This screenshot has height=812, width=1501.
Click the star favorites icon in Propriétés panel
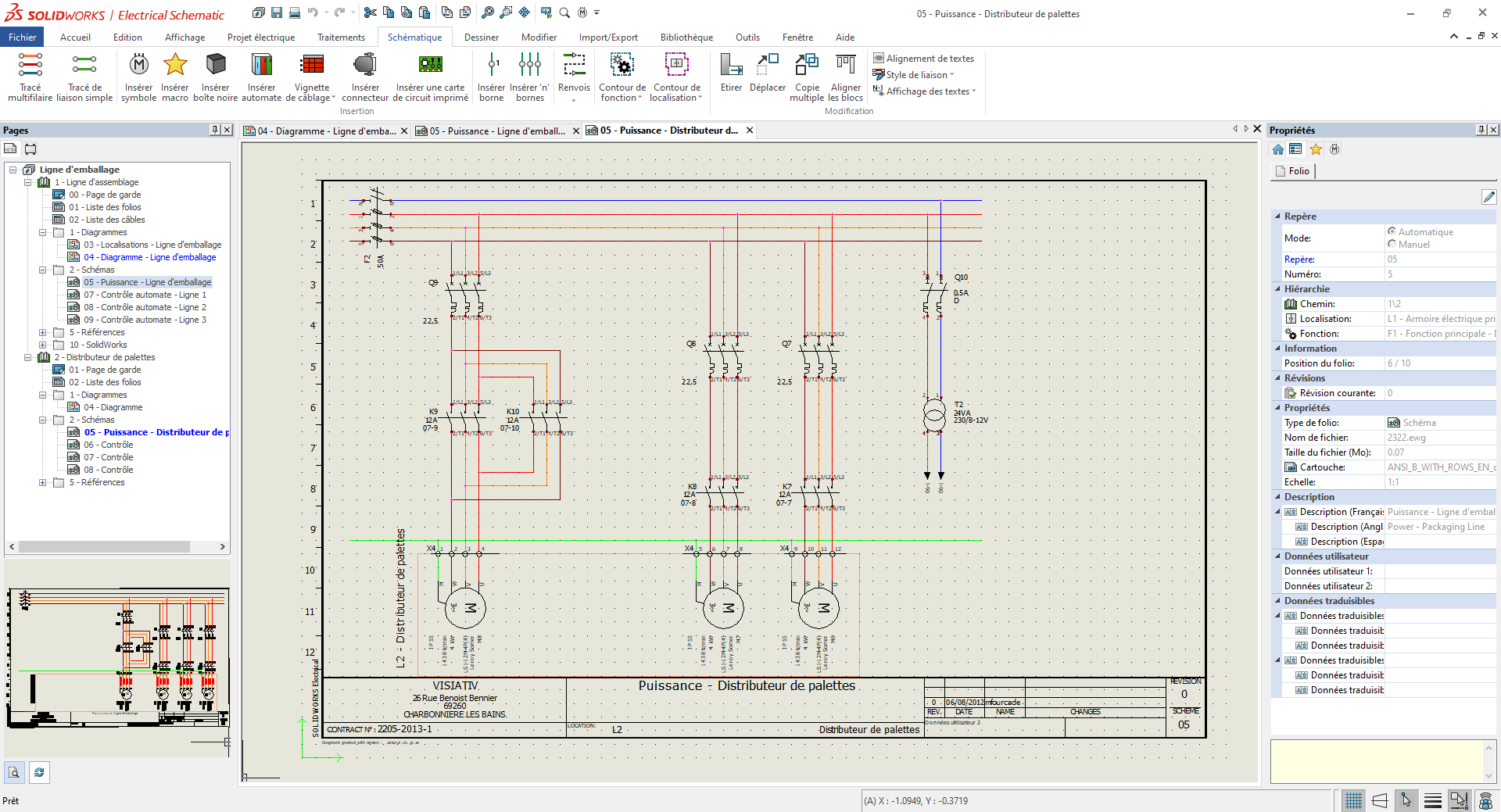1316,149
